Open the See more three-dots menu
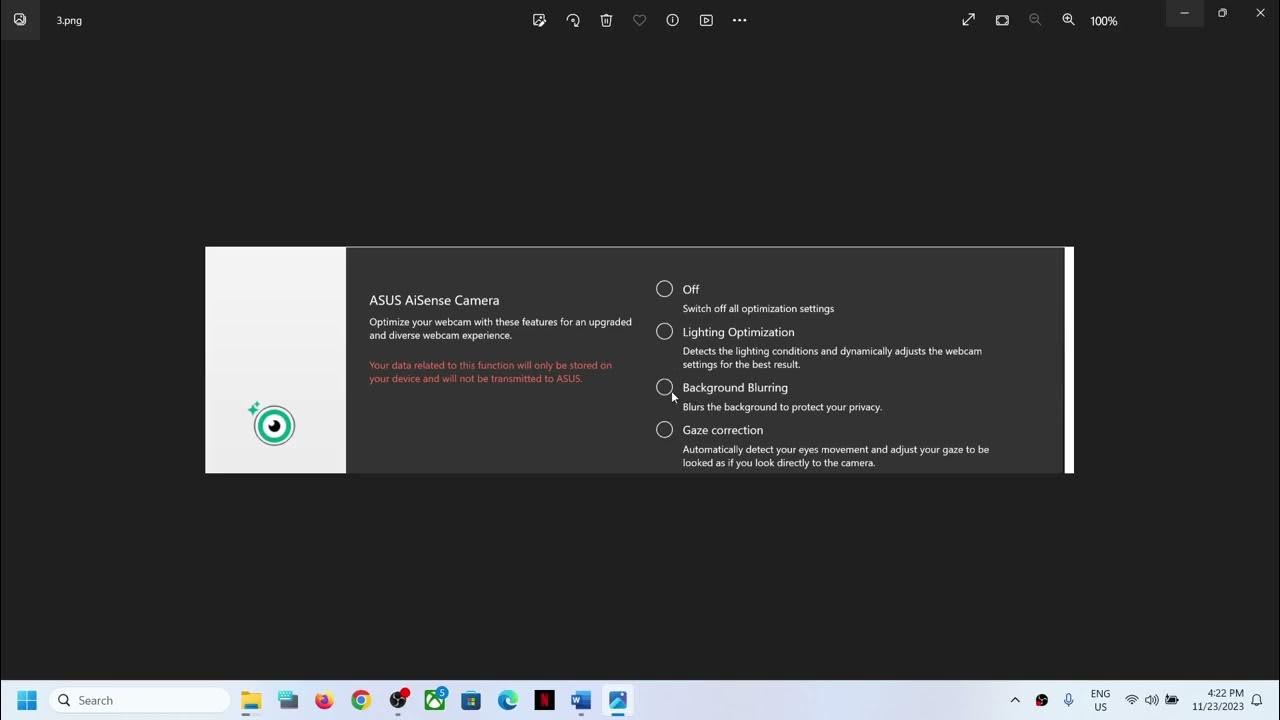1280x720 pixels. click(x=740, y=20)
